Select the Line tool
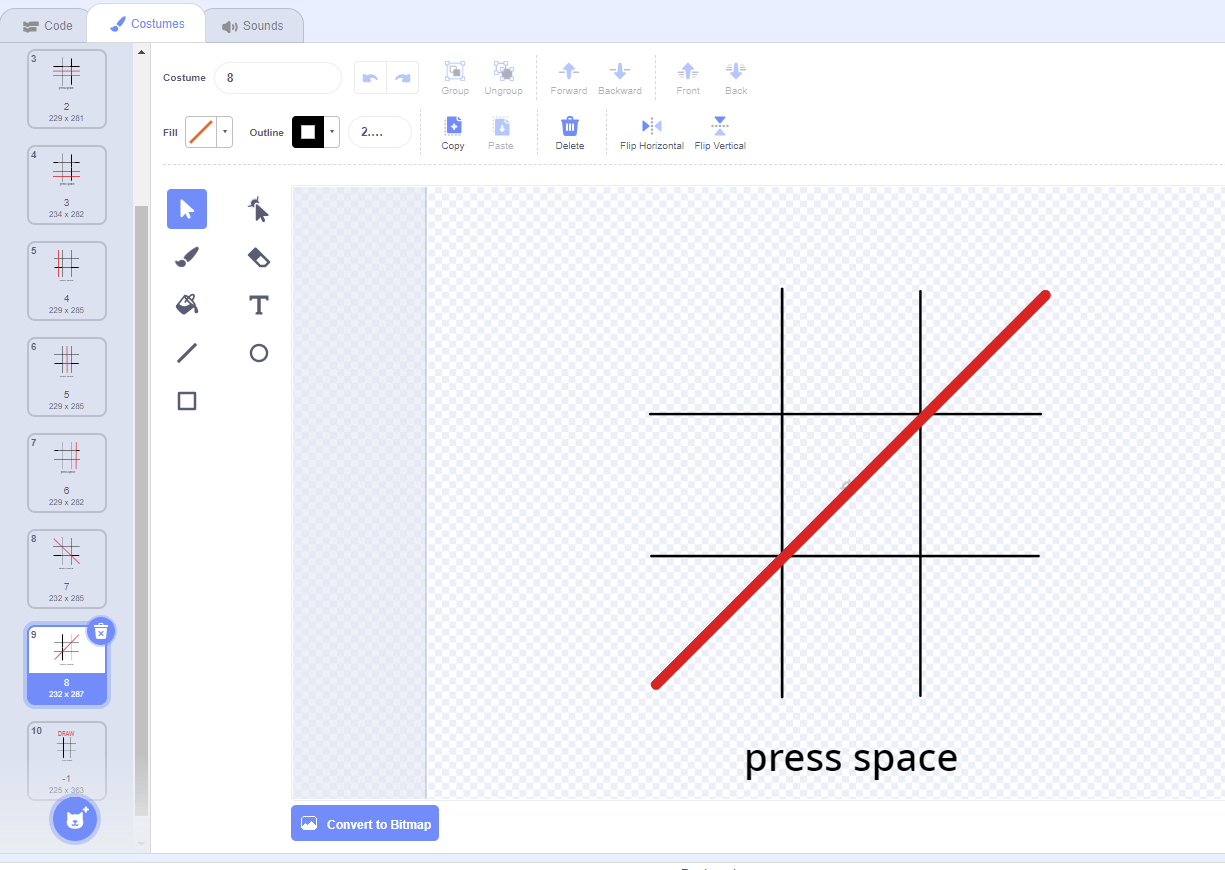 point(187,353)
